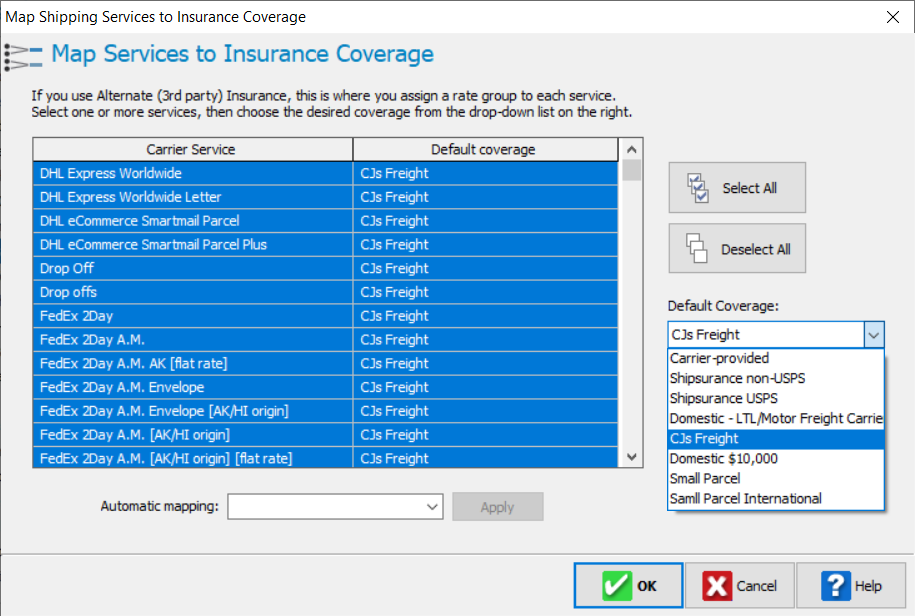Select FedEx 2Day A.M. [AK/HI origin] [flat rate] row
This screenshot has width=915, height=616.
(x=325, y=458)
